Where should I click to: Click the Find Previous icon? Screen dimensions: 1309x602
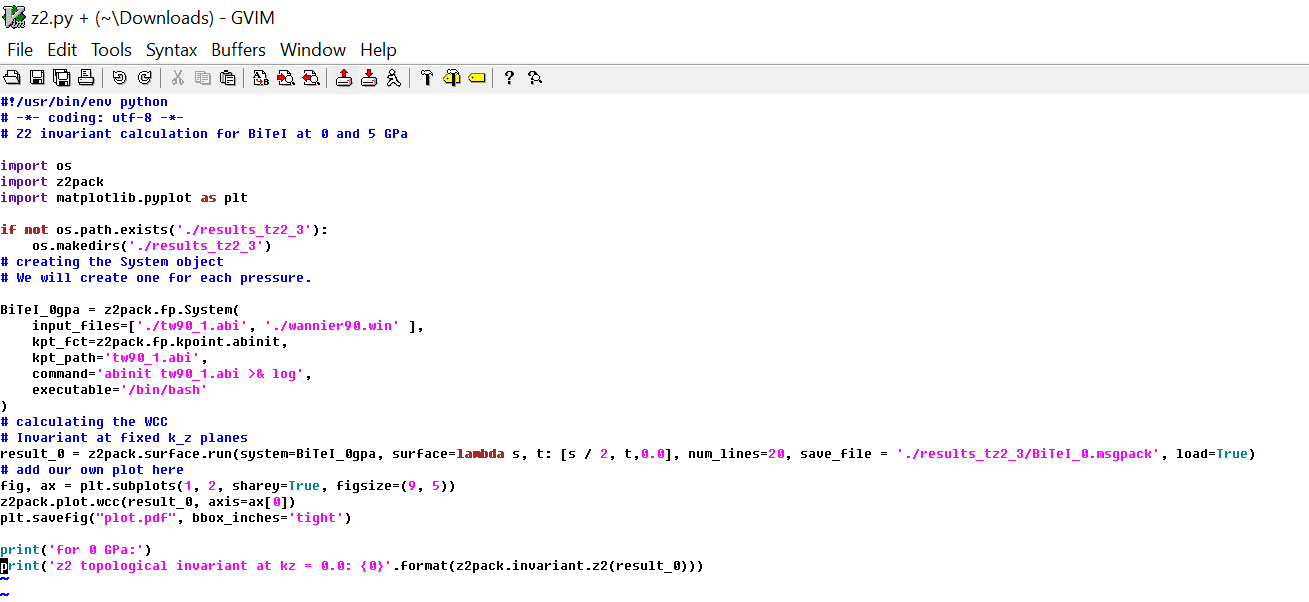tap(311, 78)
